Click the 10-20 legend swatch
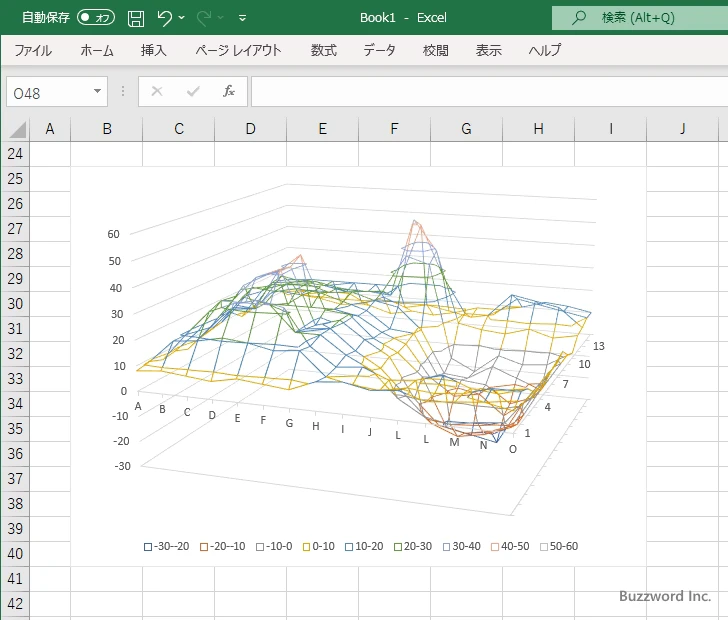The height and width of the screenshot is (620, 728). [x=349, y=547]
